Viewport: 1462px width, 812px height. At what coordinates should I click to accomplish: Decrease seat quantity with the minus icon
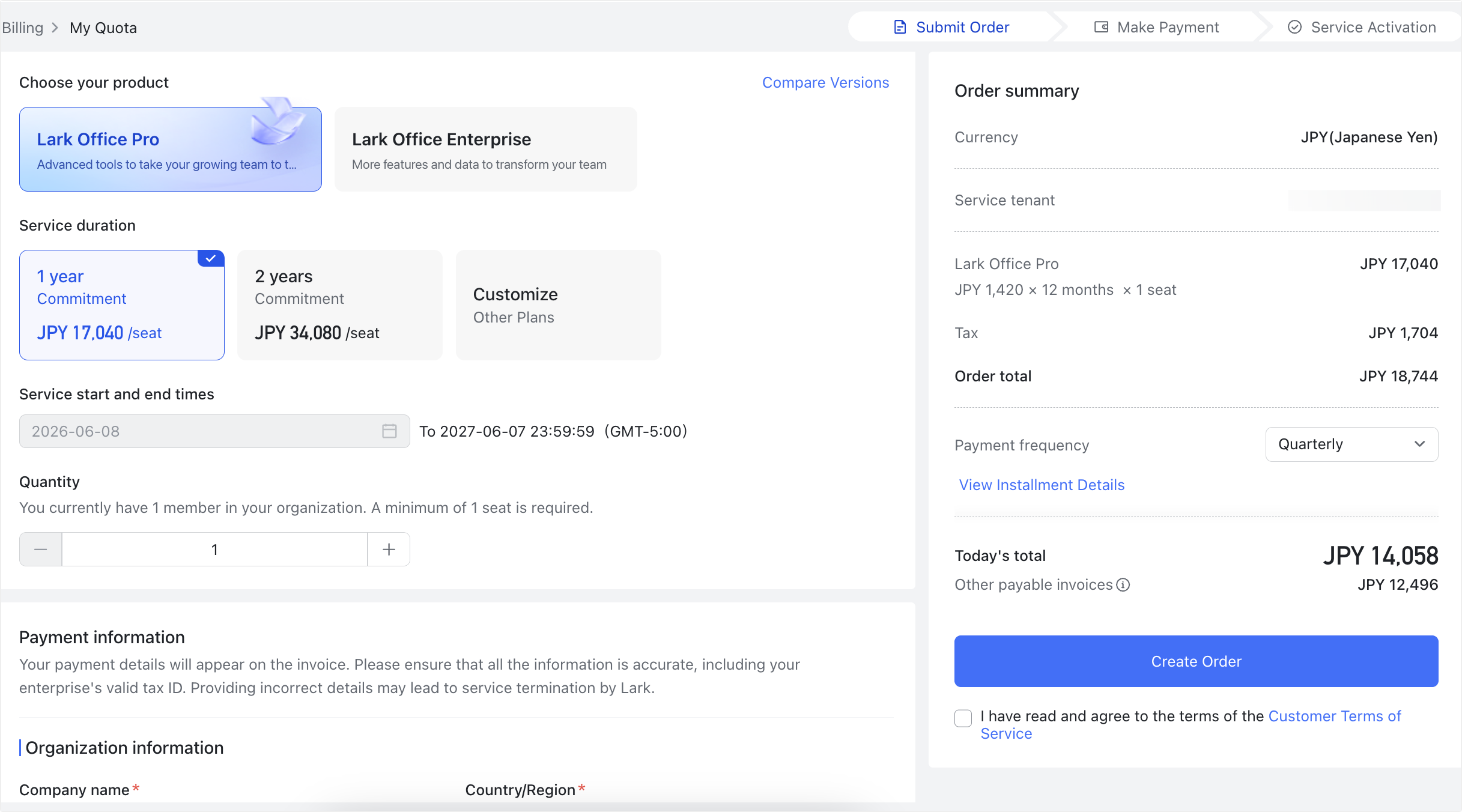[x=40, y=549]
